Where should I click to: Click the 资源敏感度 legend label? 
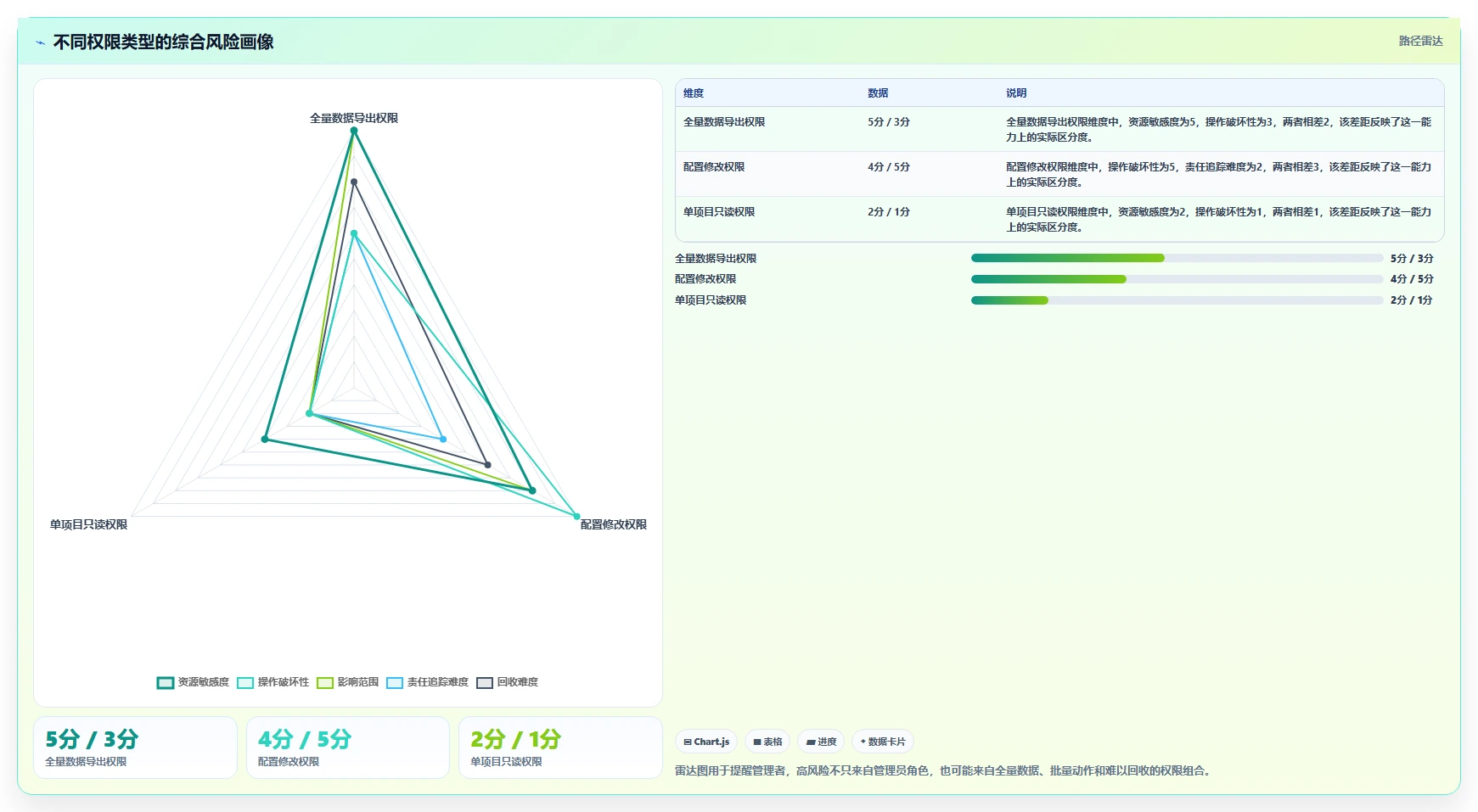pos(203,682)
